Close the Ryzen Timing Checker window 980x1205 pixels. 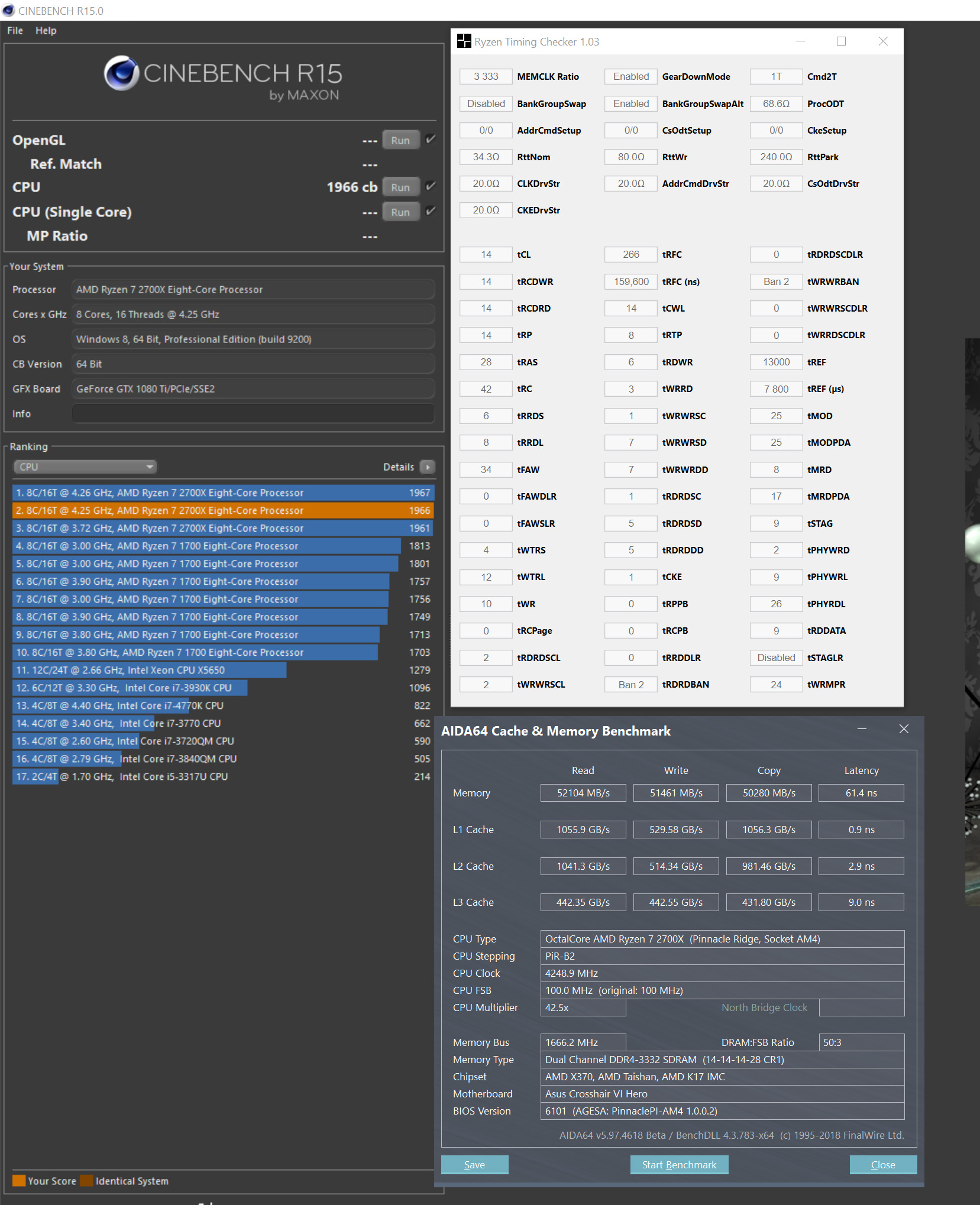click(x=883, y=41)
